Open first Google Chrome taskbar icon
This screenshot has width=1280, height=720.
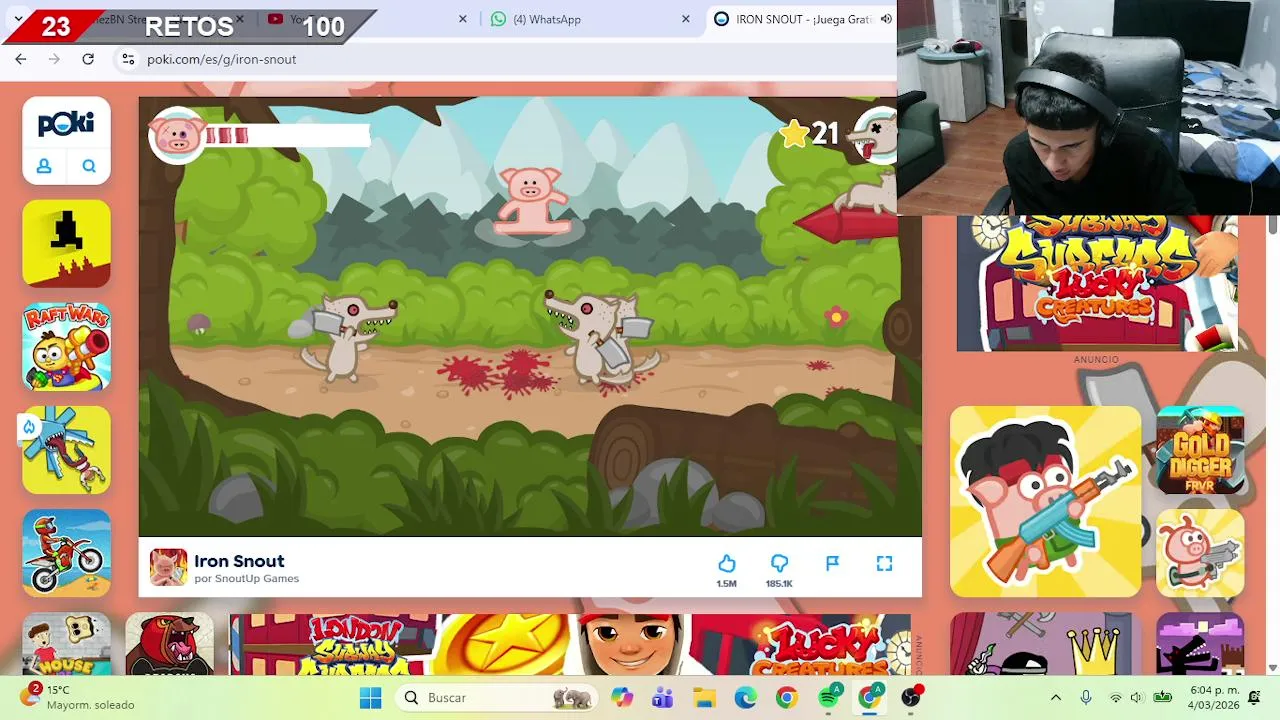(x=787, y=697)
